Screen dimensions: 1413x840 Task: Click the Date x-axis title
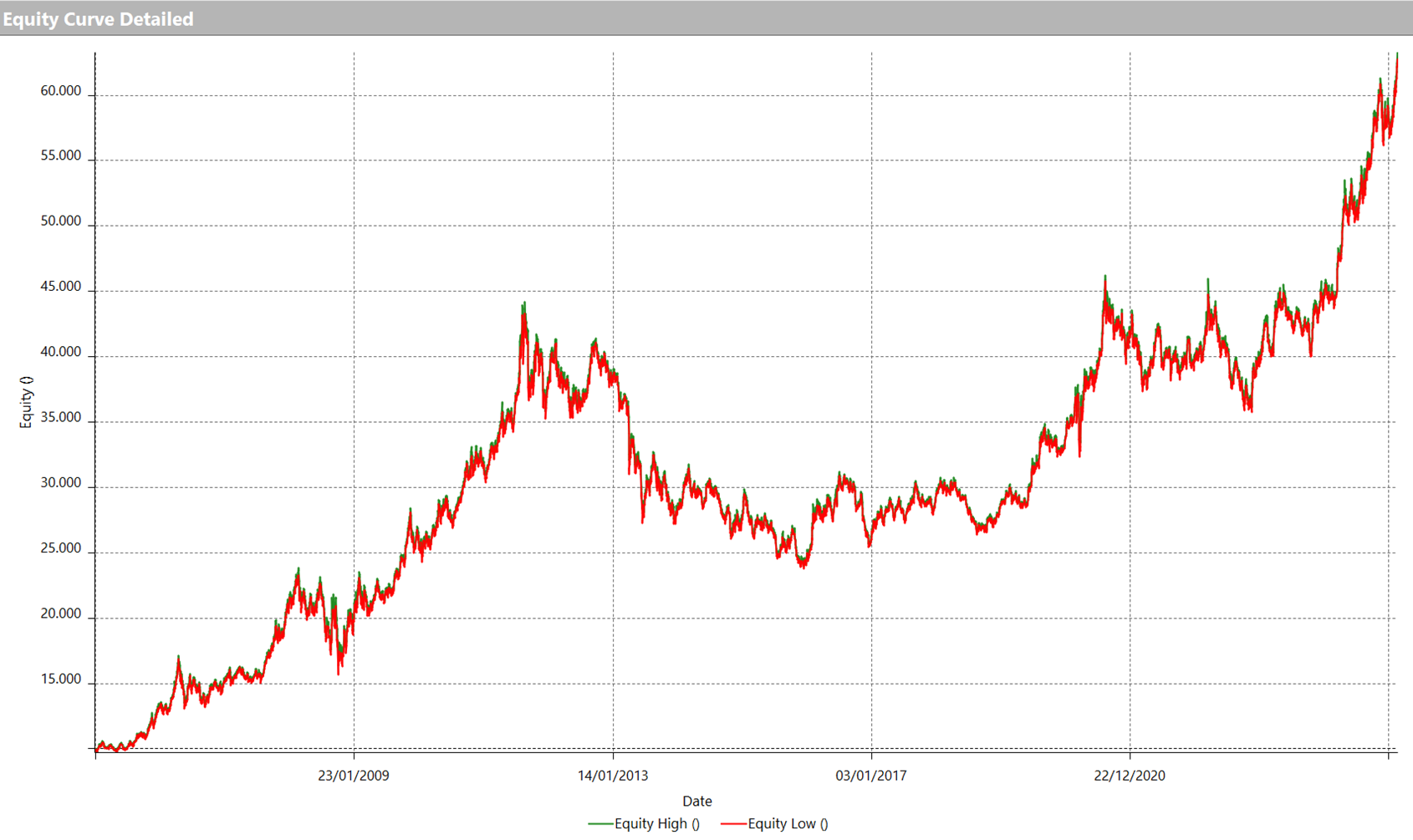(697, 801)
